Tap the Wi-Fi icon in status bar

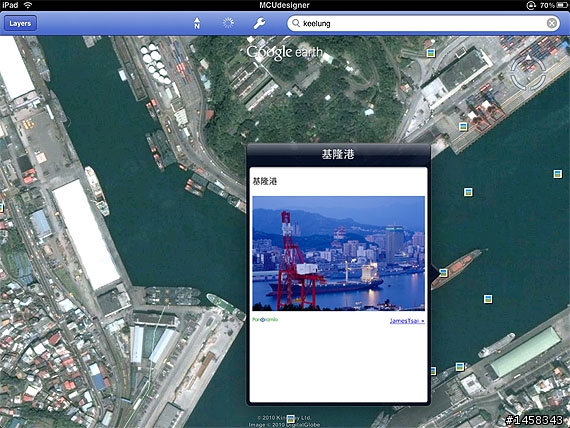coord(27,5)
